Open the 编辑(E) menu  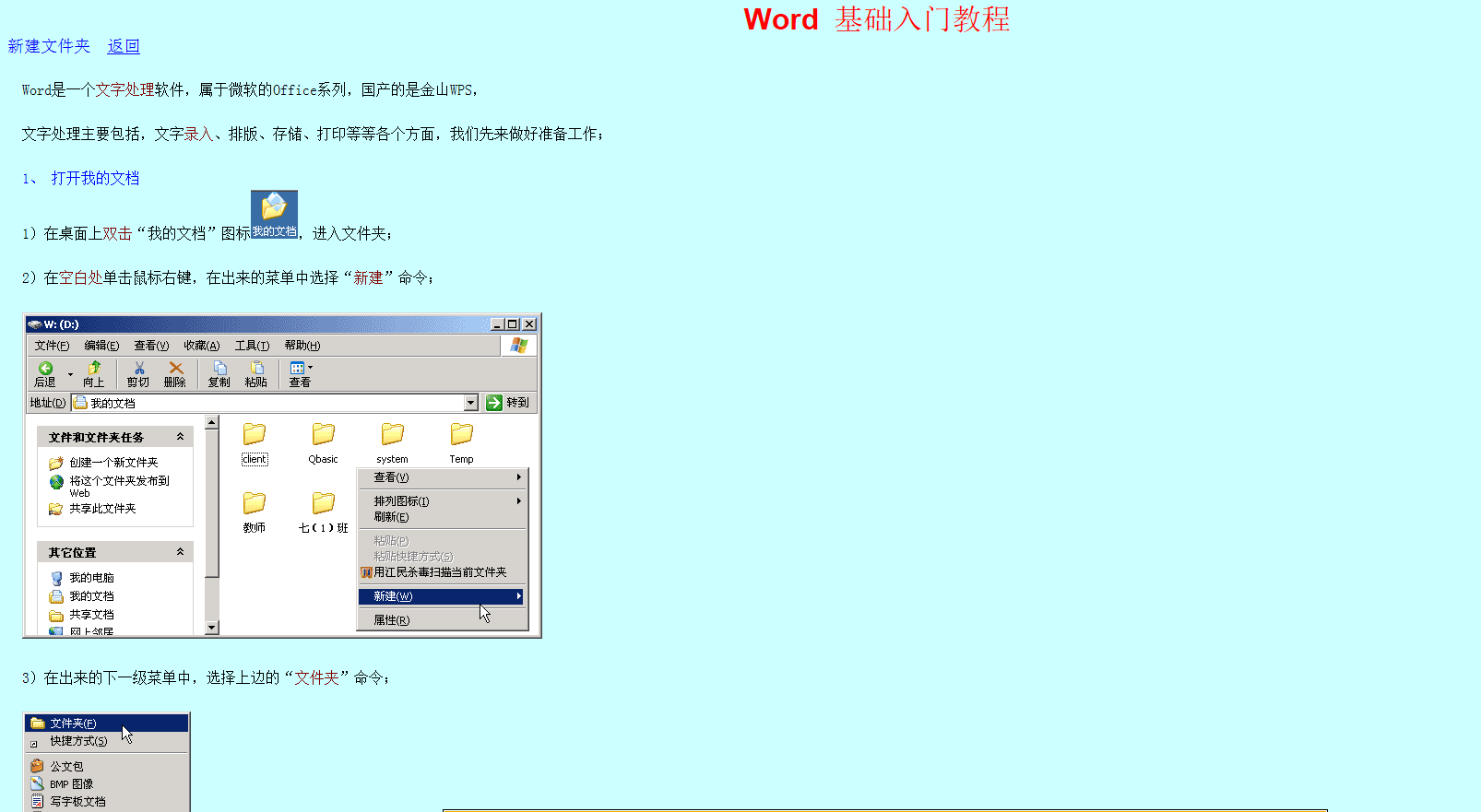coord(101,346)
